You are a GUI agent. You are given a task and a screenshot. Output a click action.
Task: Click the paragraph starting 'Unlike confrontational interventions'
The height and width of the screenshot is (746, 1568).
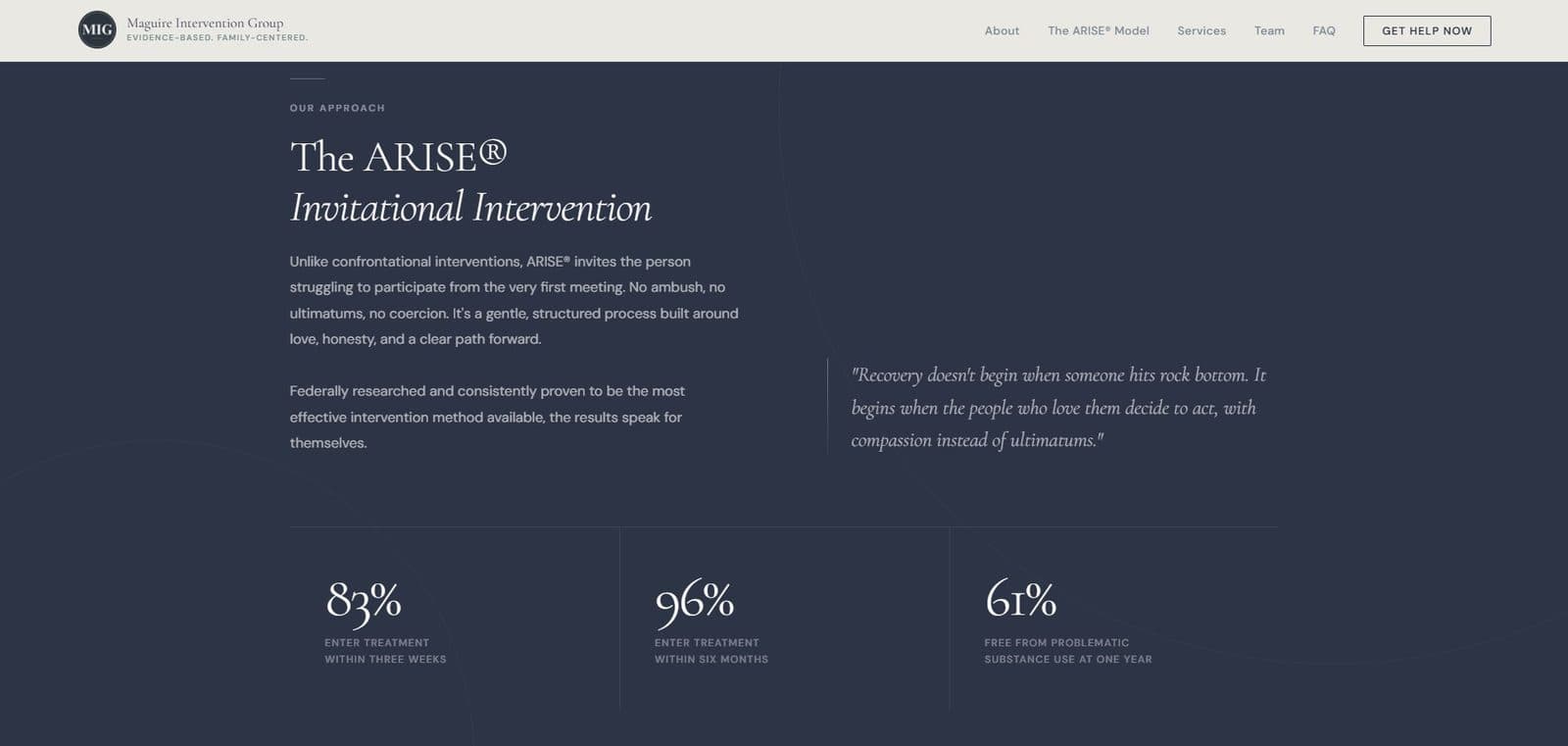point(514,300)
